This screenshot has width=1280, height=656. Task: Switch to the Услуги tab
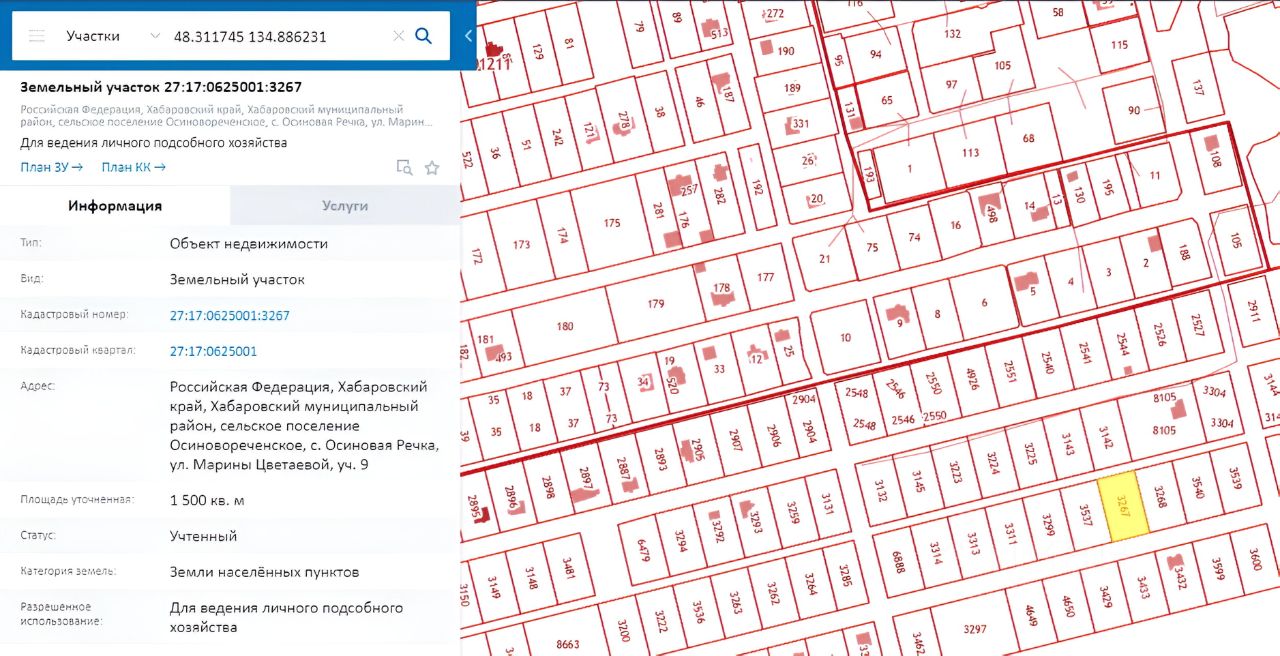click(x=345, y=206)
